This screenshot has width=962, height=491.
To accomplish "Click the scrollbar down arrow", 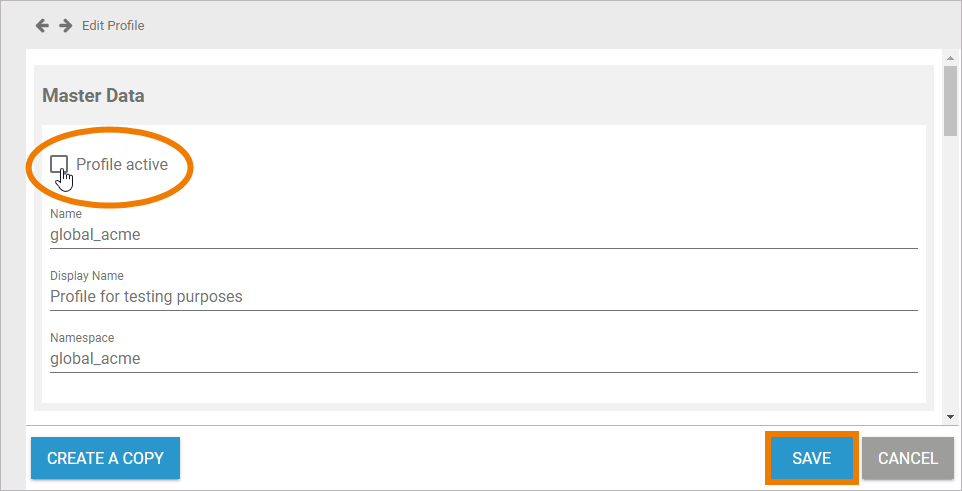I will pyautogui.click(x=950, y=415).
